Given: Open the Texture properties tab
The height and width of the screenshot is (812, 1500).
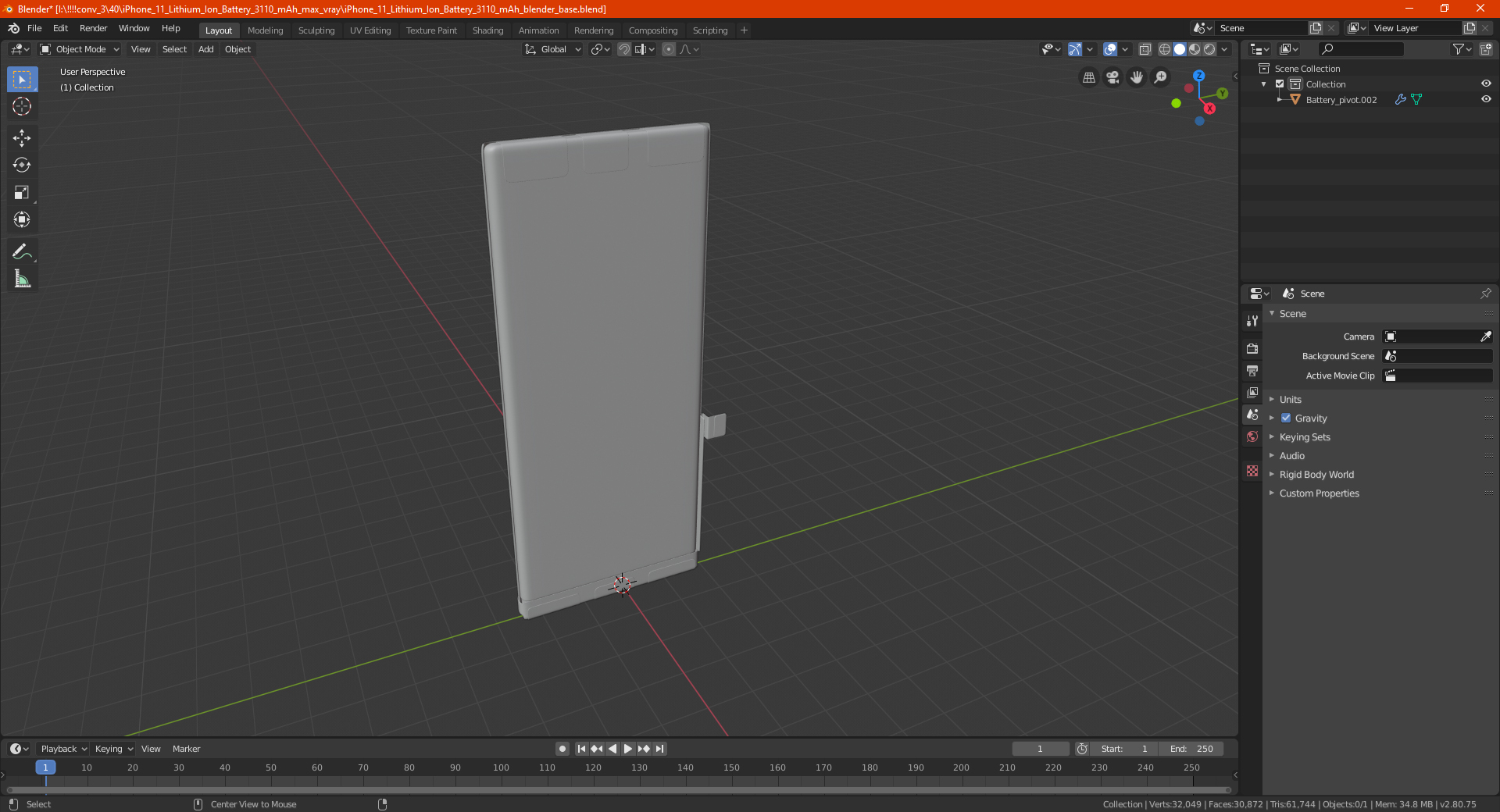Looking at the screenshot, I should tap(1252, 471).
